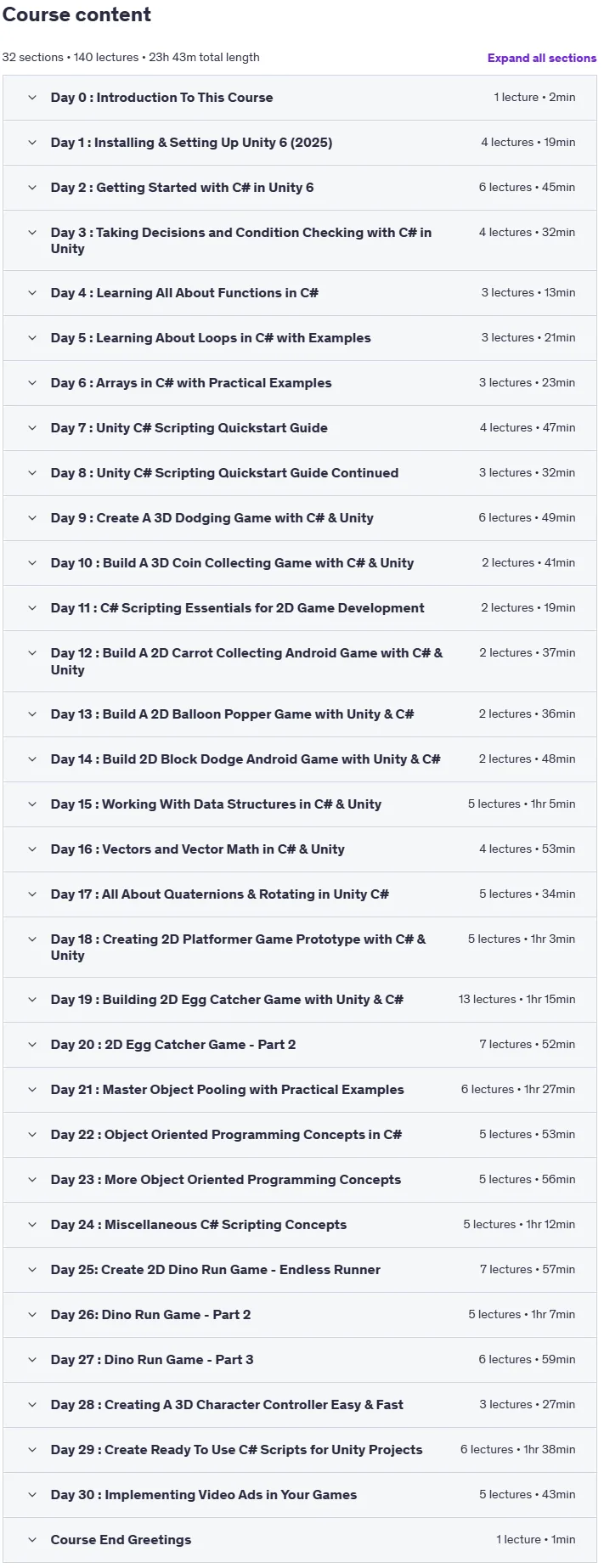Open Day 2 Getting Started with C# section
Screen dimensions: 604x1568
click(x=300, y=188)
